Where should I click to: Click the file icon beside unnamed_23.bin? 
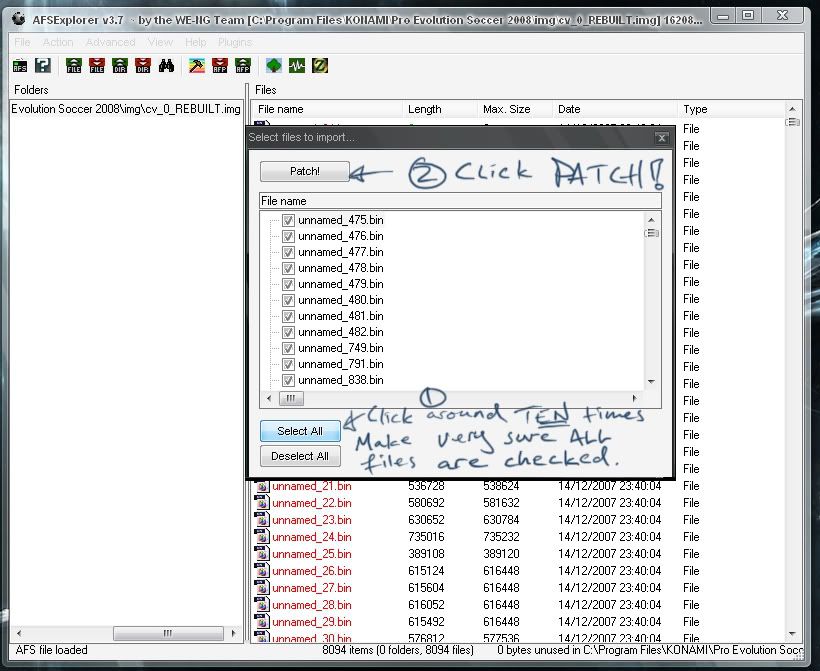coord(262,520)
